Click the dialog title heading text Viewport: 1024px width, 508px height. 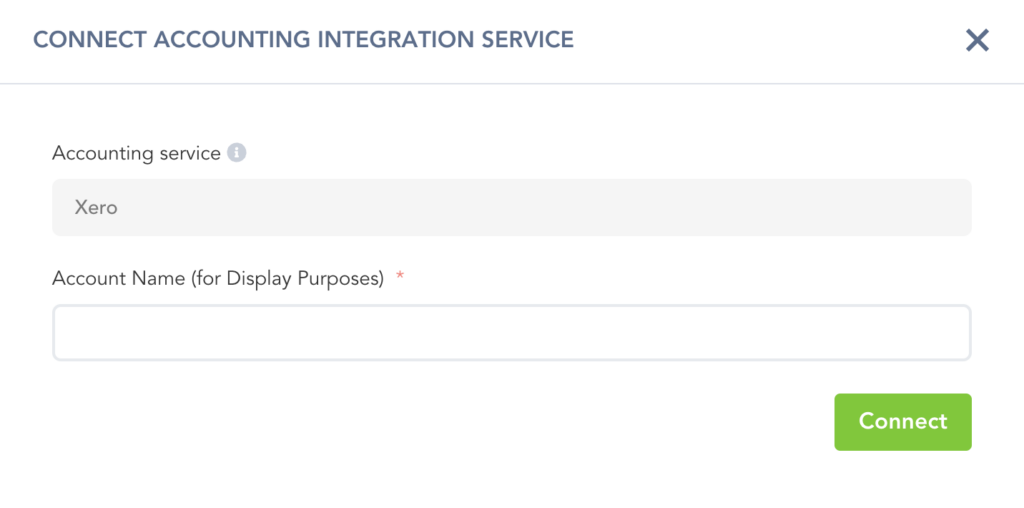coord(303,40)
